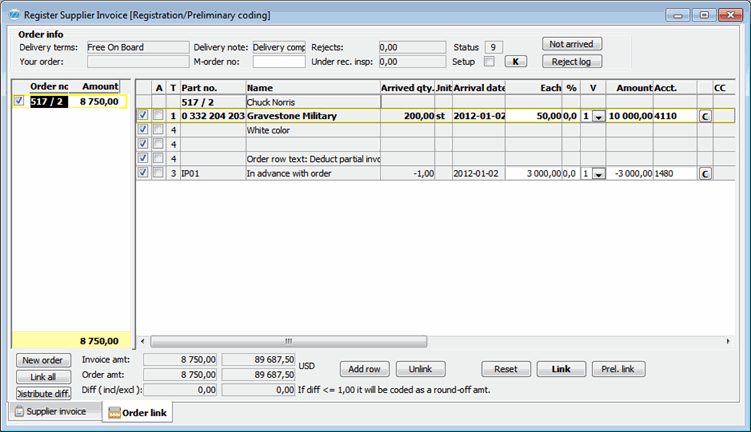The image size is (751, 432).
Task: Click the M-order no input field
Action: [x=279, y=62]
